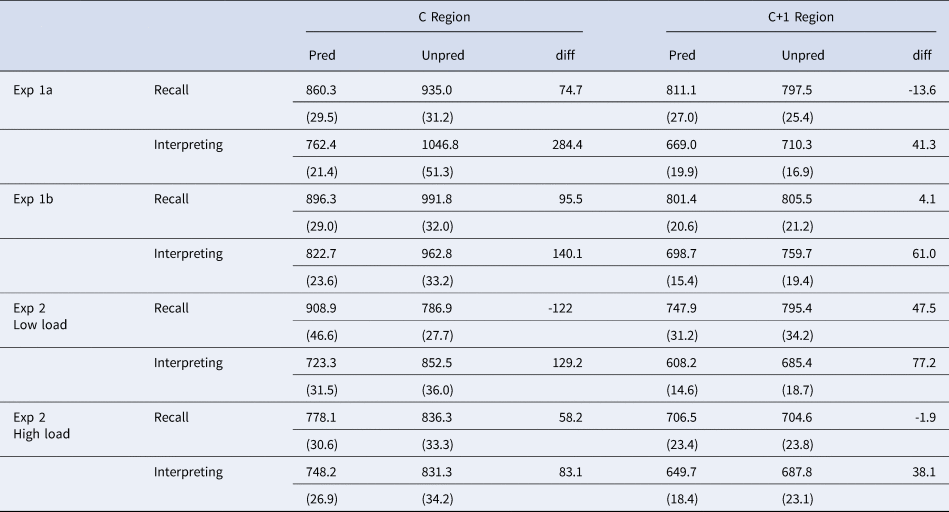Select the 608.2 value cell

coord(685,363)
